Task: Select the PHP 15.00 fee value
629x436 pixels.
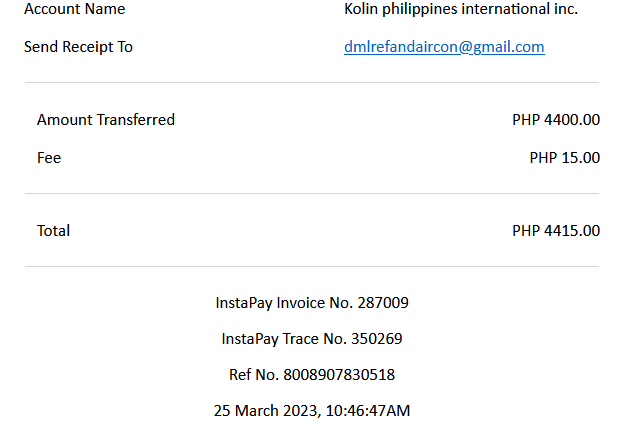Action: pos(564,157)
